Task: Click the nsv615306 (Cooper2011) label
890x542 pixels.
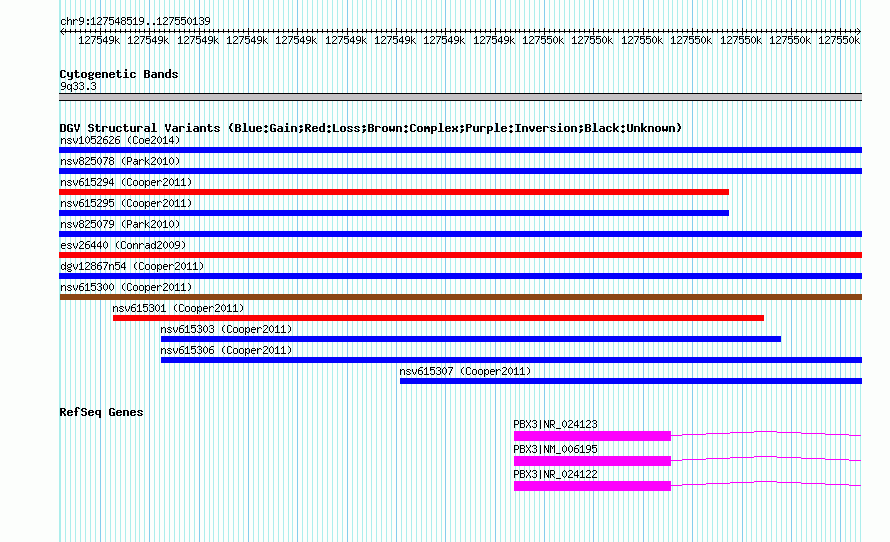Action: [226, 350]
